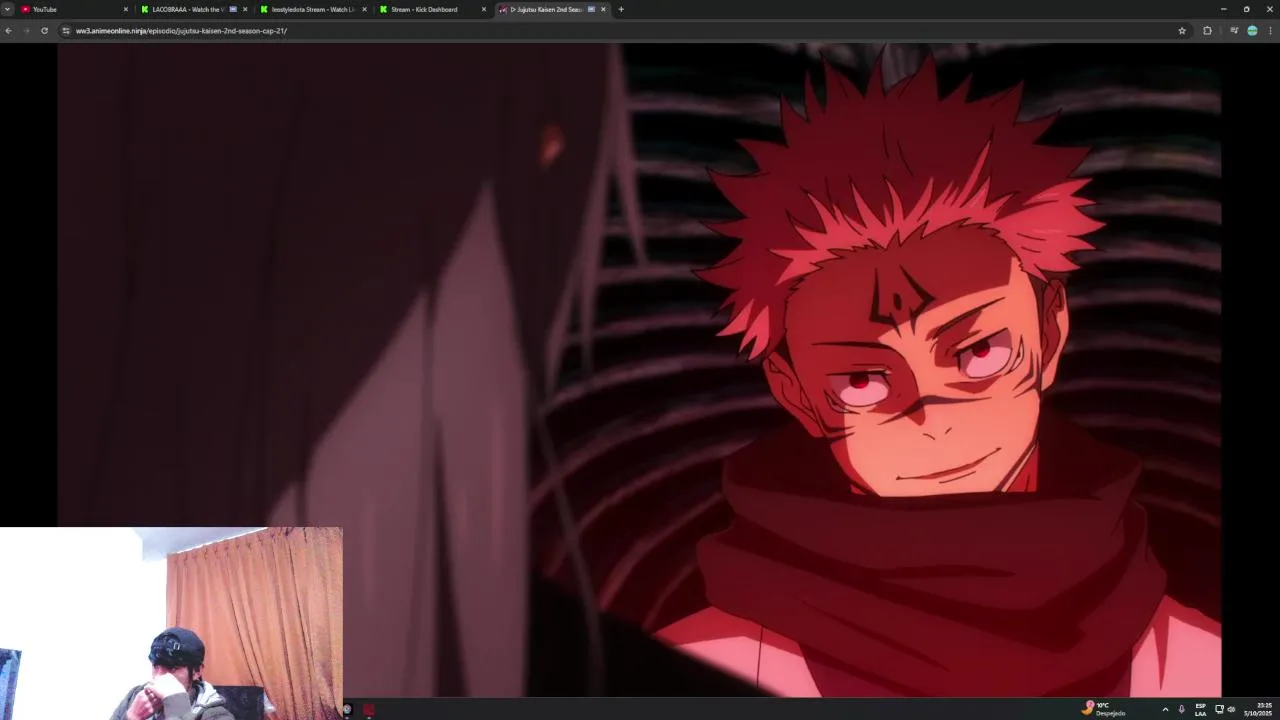The image size is (1280, 720).
Task: Open the red app icon in the taskbar
Action: coord(368,710)
